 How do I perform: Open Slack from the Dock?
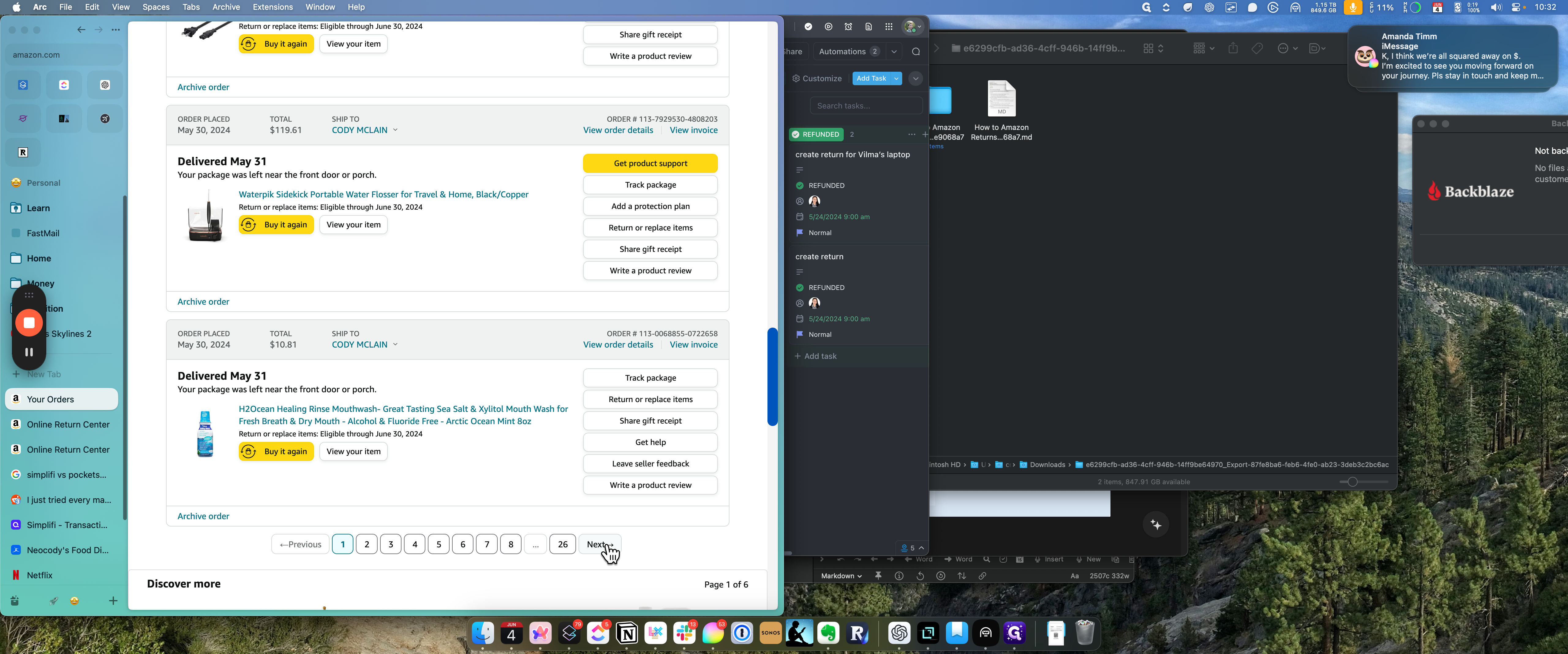tap(684, 633)
